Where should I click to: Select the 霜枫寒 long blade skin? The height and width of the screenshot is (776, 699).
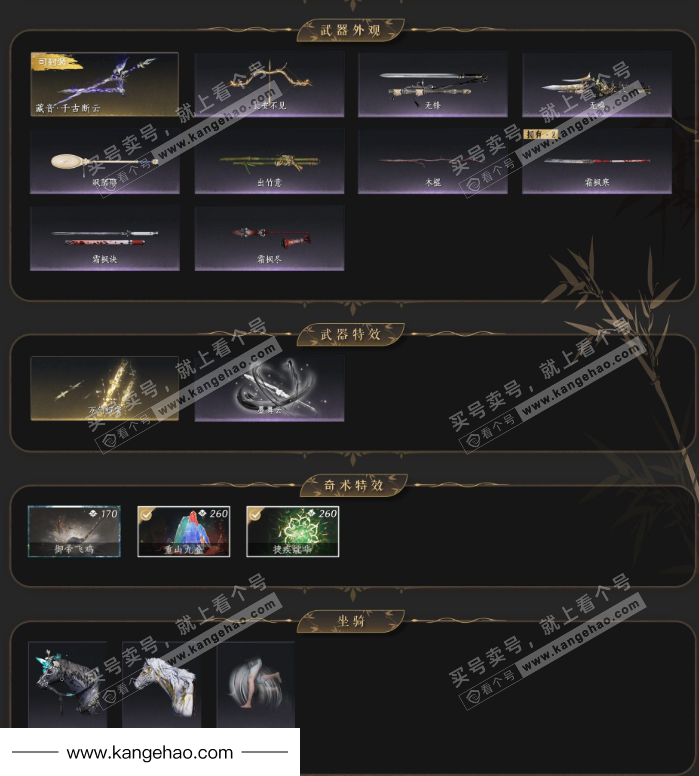point(597,161)
